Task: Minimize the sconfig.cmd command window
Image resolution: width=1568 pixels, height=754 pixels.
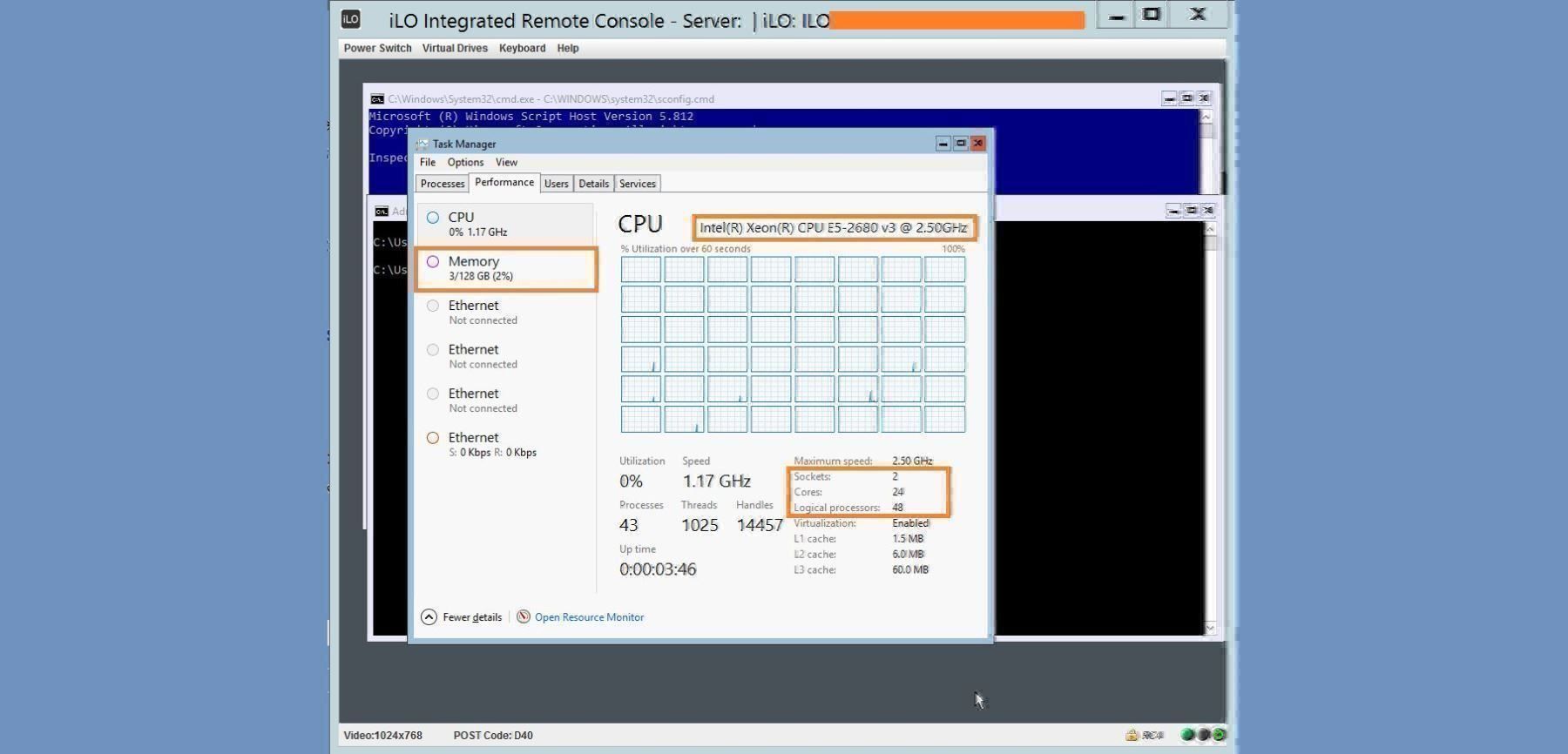Action: tap(1169, 98)
